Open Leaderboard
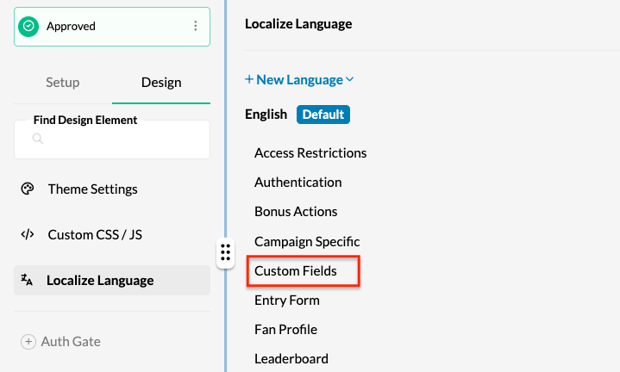Viewport: 620px width, 372px height. click(291, 359)
